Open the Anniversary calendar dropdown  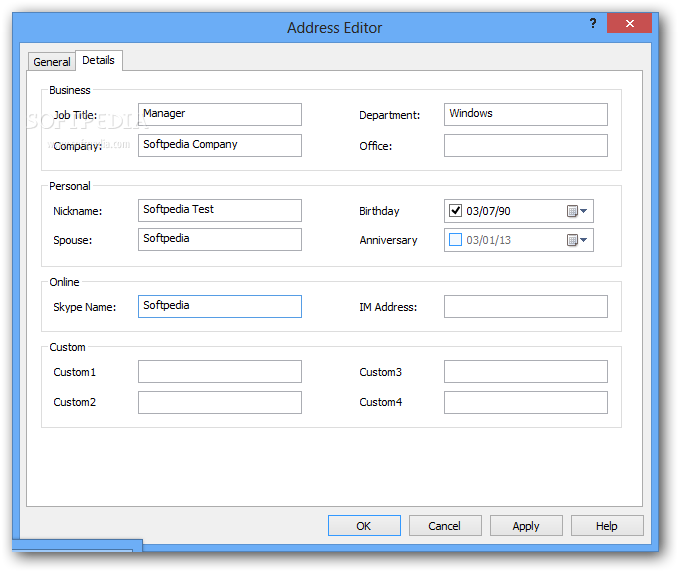coord(577,240)
